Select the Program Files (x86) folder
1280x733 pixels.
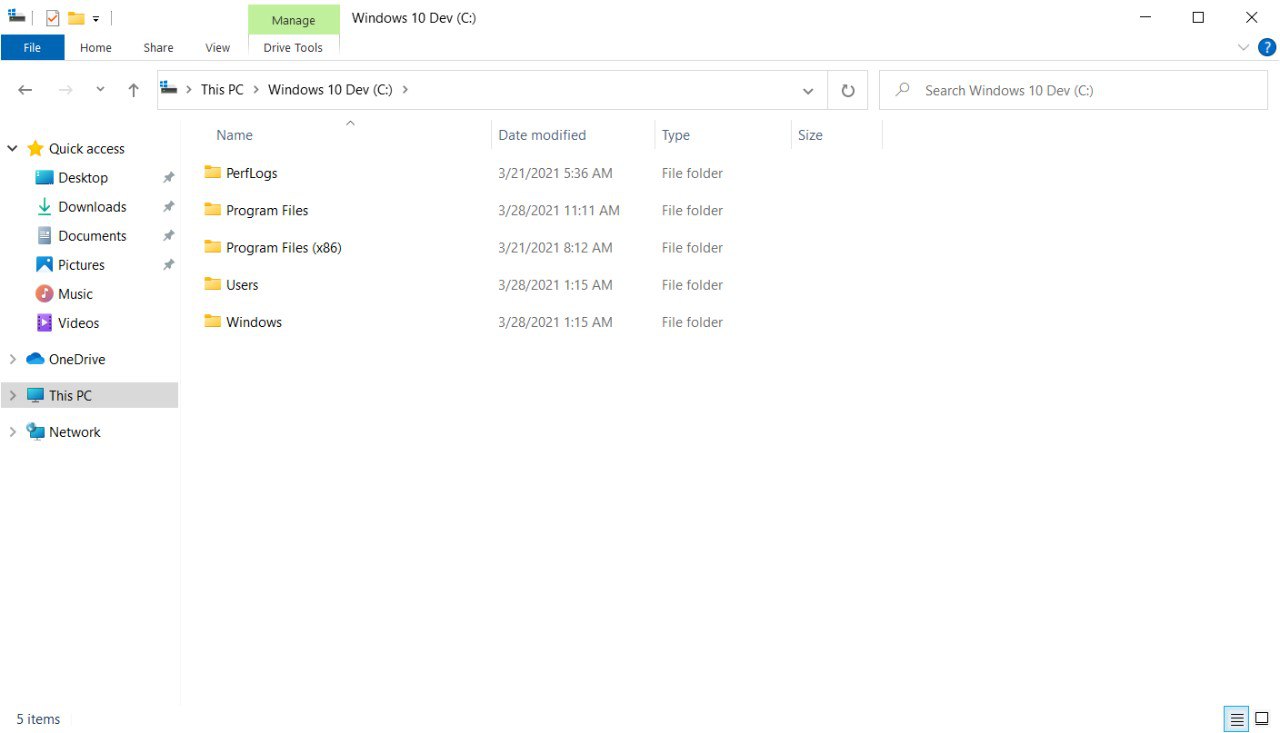click(x=283, y=248)
